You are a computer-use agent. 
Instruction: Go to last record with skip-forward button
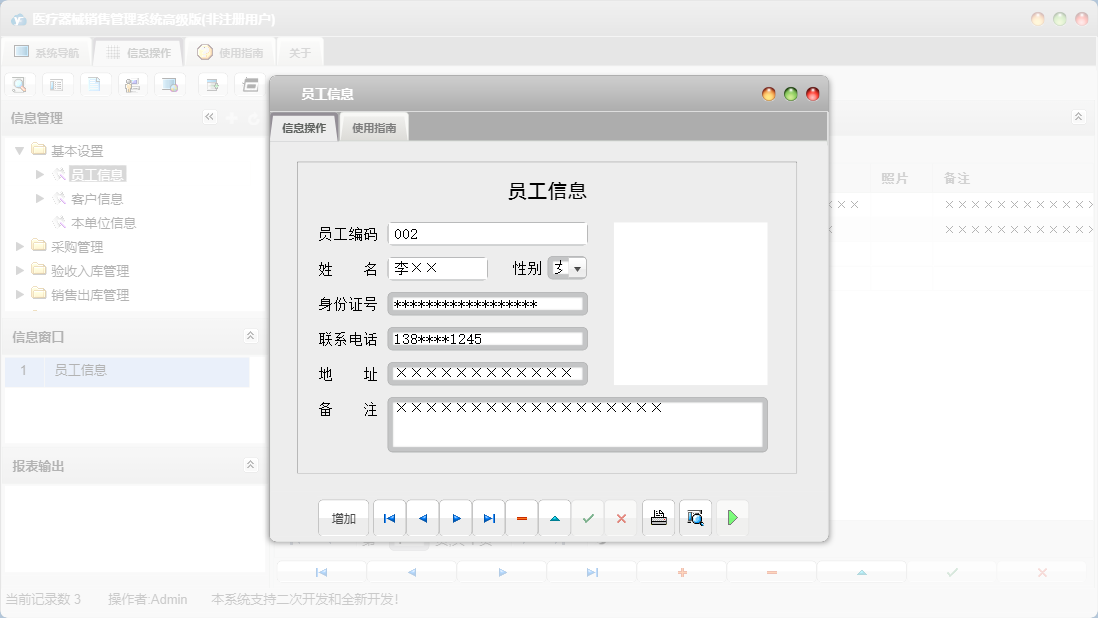488,517
